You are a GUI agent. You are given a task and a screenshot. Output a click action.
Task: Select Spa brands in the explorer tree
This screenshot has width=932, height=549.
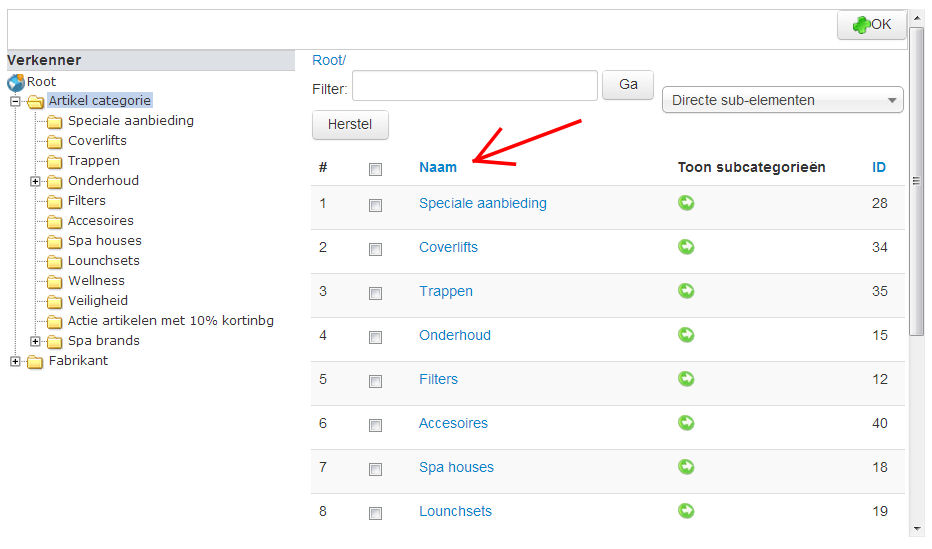pos(103,340)
